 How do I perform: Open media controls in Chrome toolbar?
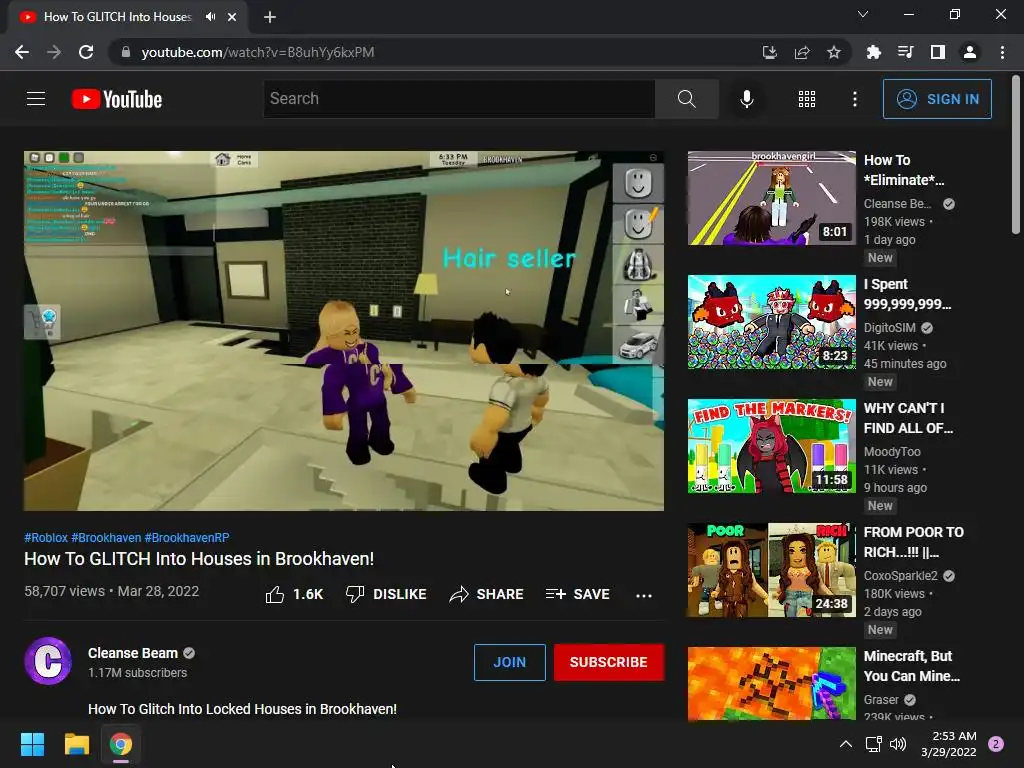(906, 52)
